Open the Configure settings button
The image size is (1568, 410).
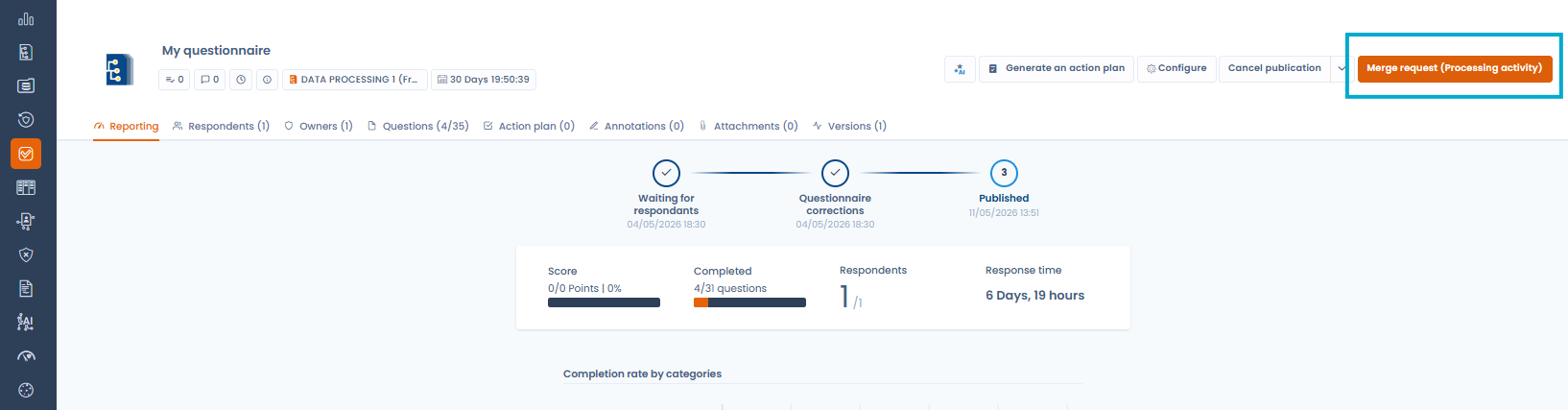pyautogui.click(x=1176, y=69)
